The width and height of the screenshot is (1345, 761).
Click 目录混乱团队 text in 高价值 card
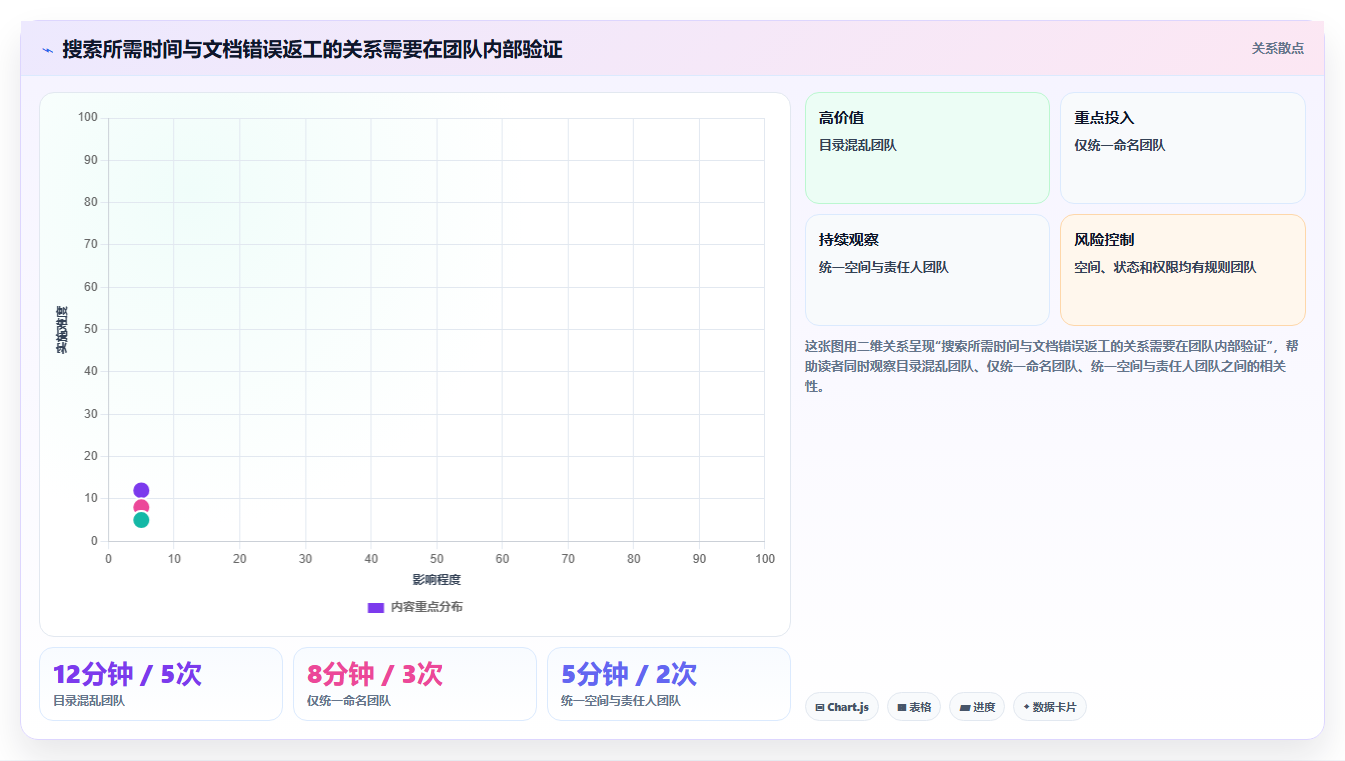click(x=858, y=145)
